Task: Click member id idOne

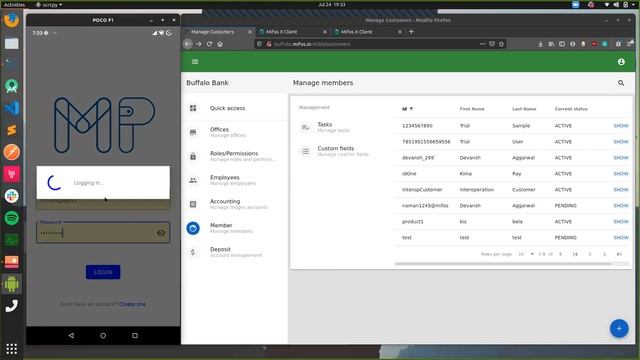Action: pos(409,174)
